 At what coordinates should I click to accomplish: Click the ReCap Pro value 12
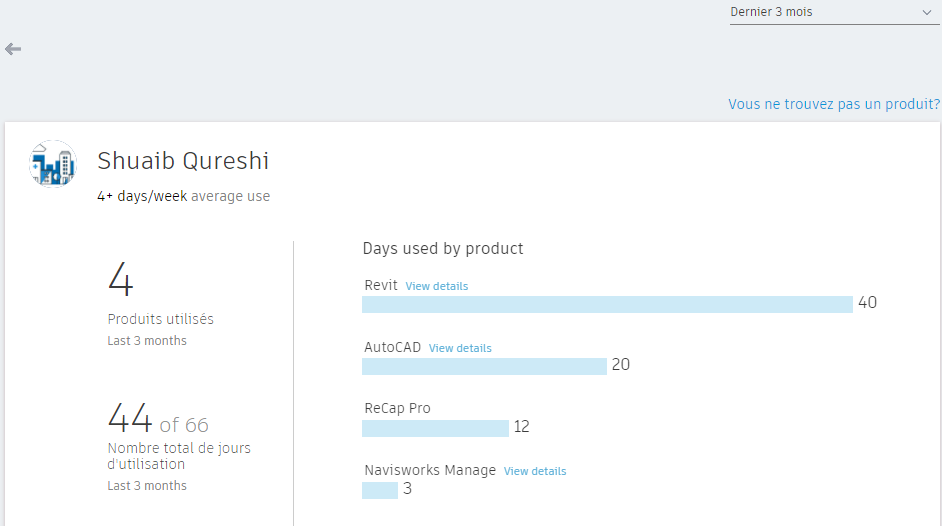point(521,426)
